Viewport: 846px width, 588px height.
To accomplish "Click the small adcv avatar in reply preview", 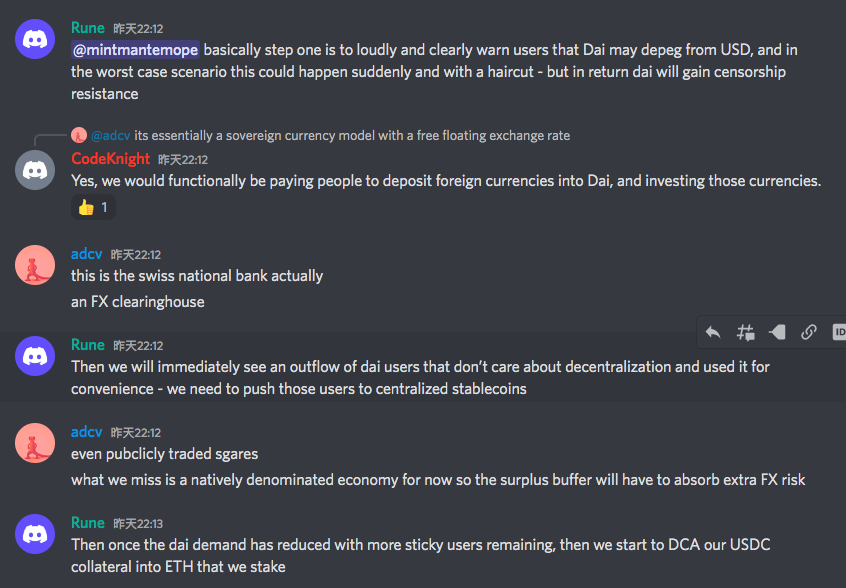I will [x=79, y=135].
